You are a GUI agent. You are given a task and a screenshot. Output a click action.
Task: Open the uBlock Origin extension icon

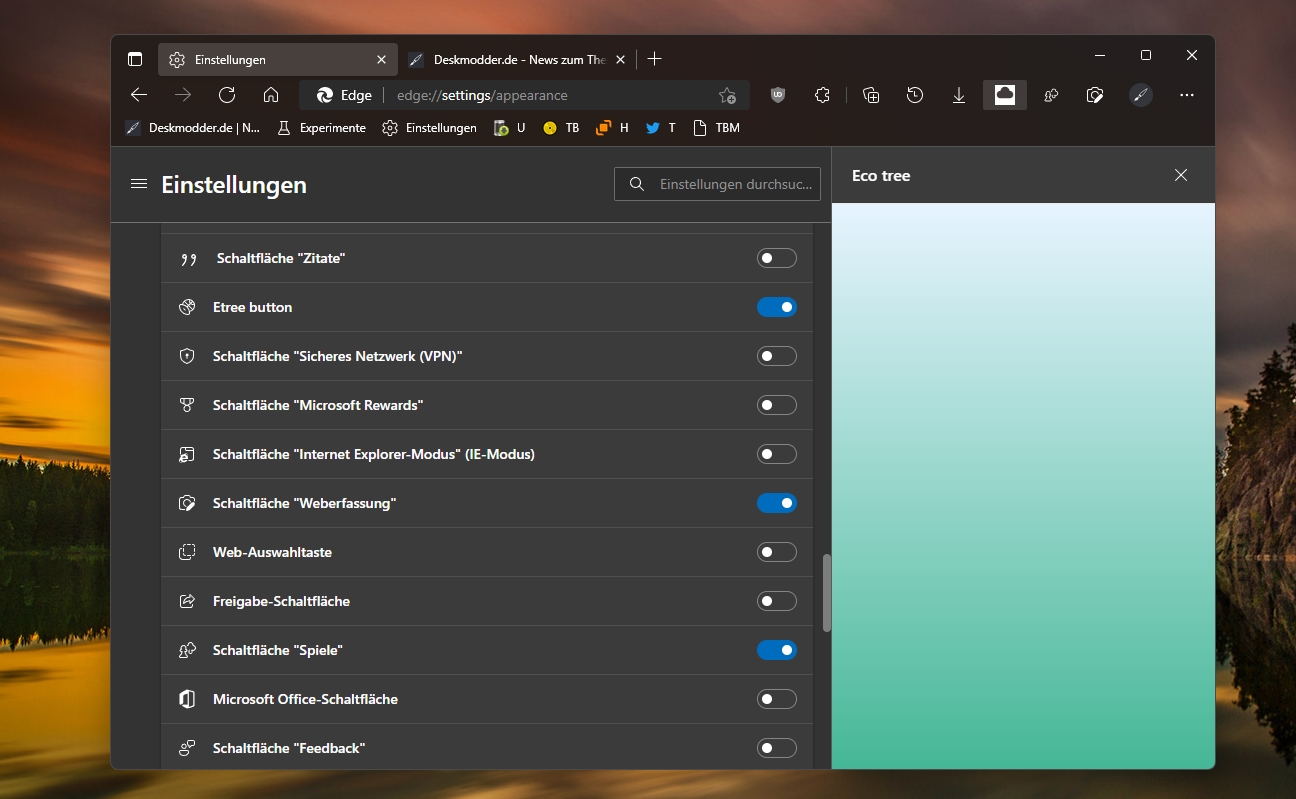point(778,95)
